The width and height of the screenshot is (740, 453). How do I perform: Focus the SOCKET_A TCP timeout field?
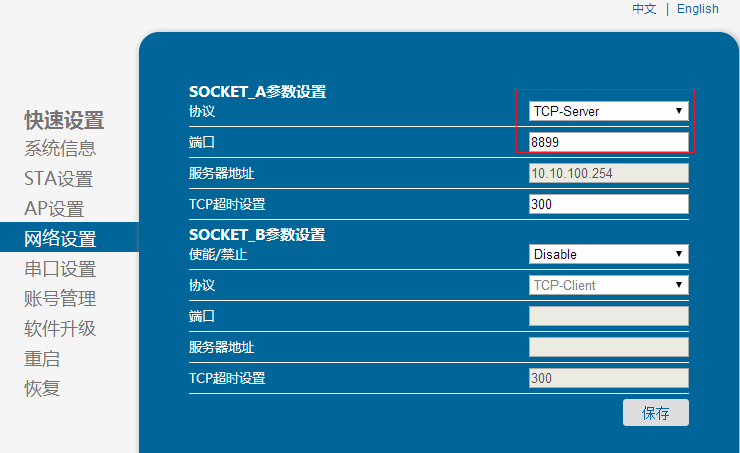coord(608,204)
